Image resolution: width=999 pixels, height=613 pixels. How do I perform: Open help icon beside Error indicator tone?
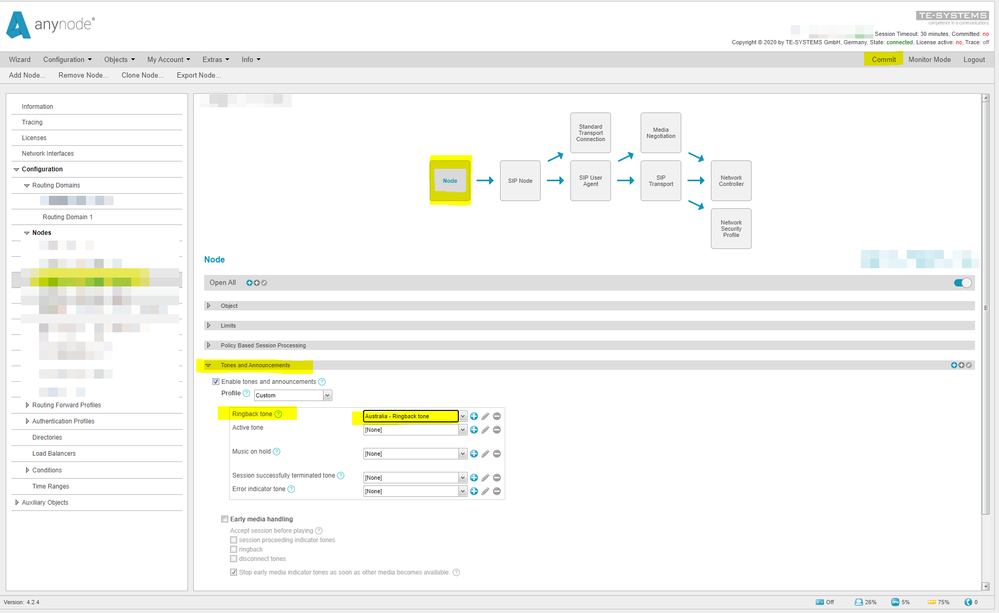pos(291,489)
